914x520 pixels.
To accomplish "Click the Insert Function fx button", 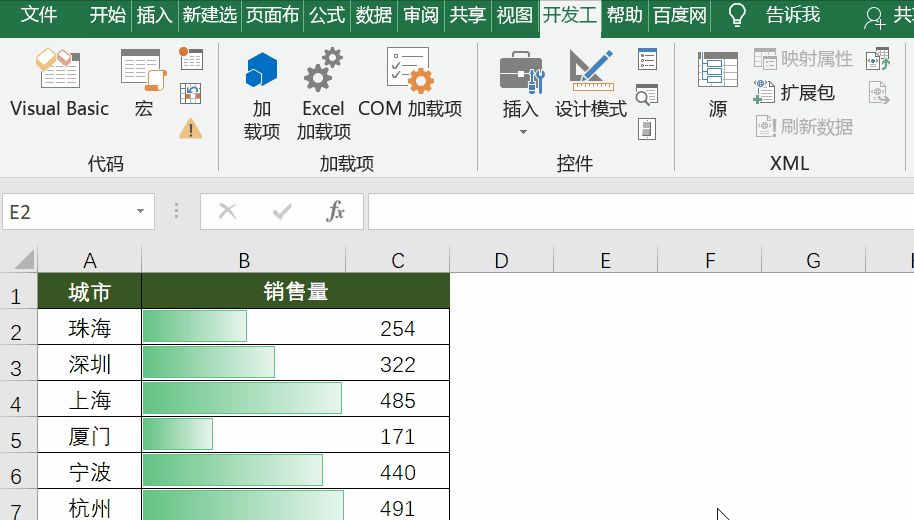I will [336, 211].
